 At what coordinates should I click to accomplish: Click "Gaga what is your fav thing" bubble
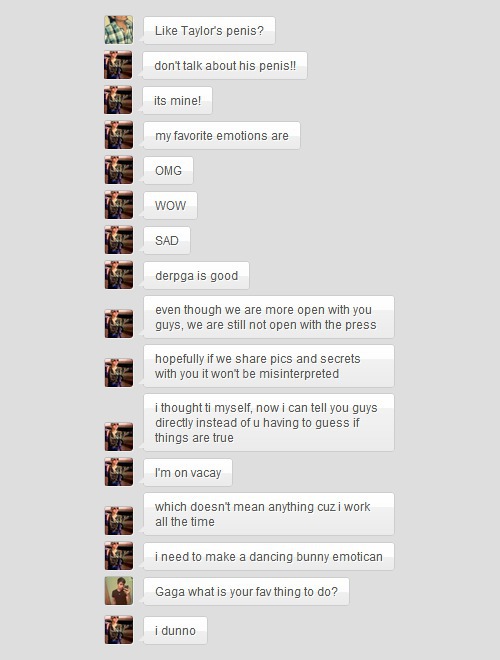pyautogui.click(x=246, y=591)
